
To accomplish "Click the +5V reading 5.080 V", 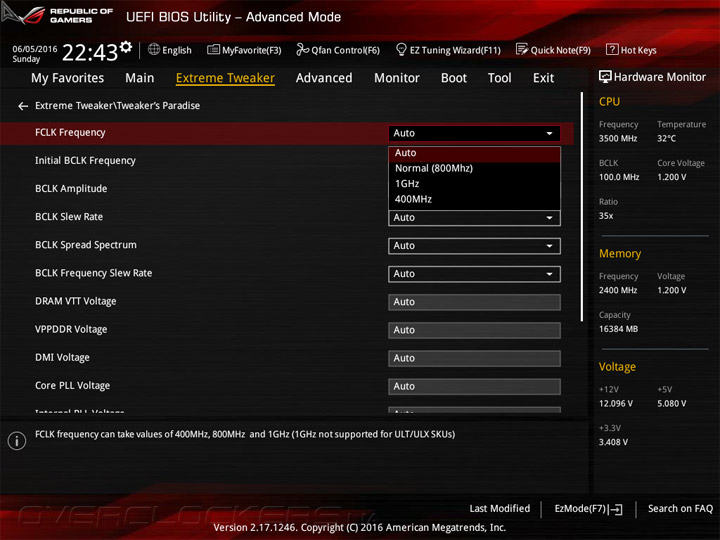I will tap(671, 404).
